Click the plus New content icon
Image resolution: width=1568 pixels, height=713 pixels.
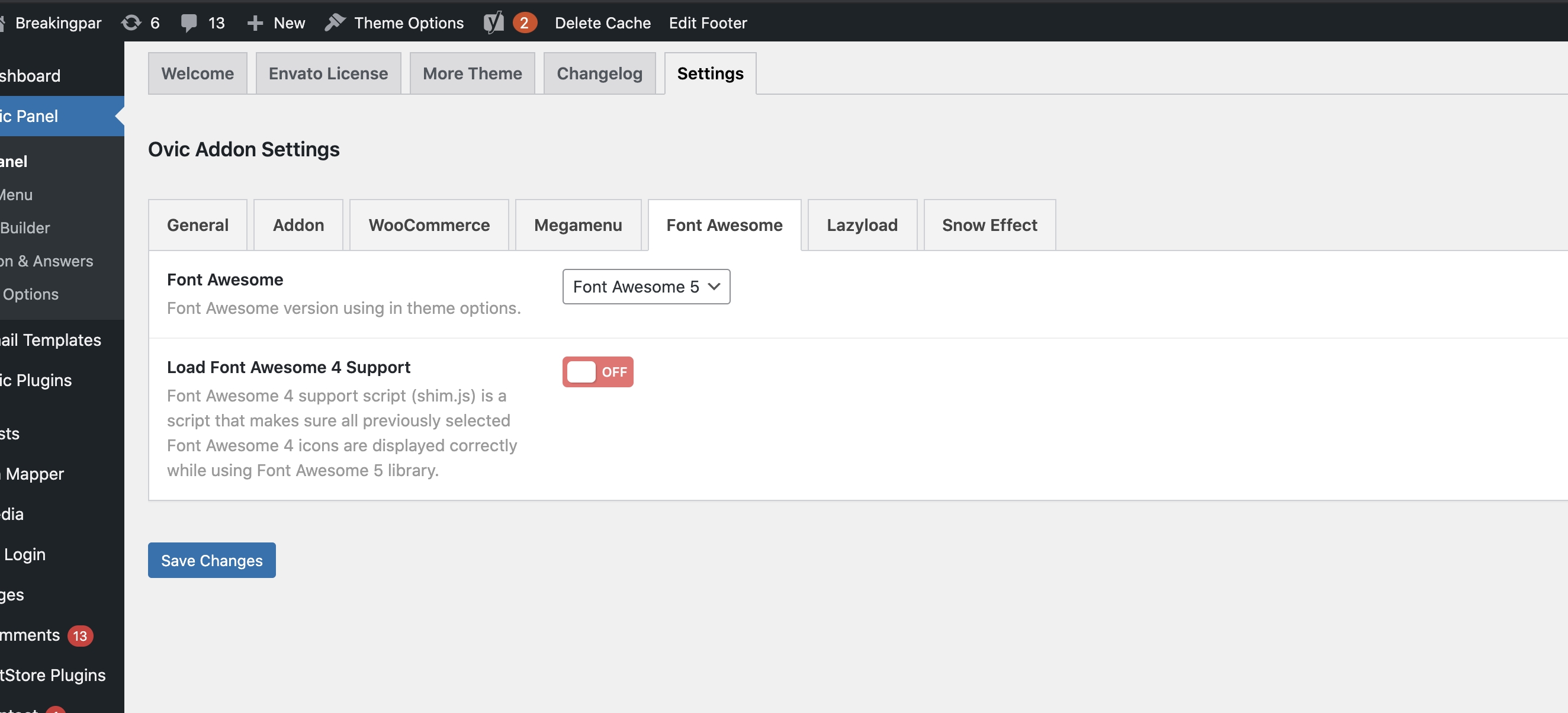255,23
